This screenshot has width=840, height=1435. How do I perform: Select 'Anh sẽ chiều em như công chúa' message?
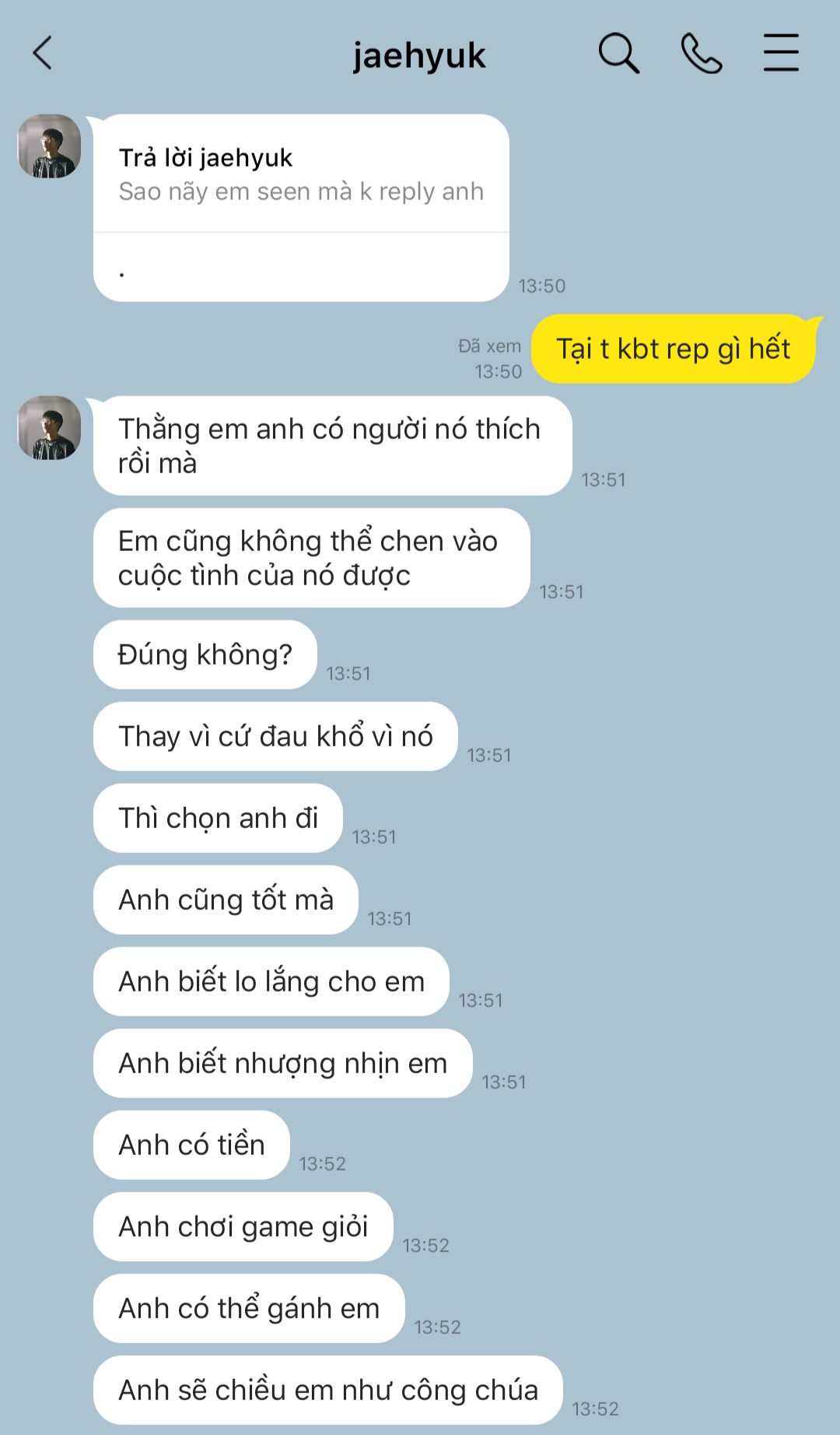328,1390
